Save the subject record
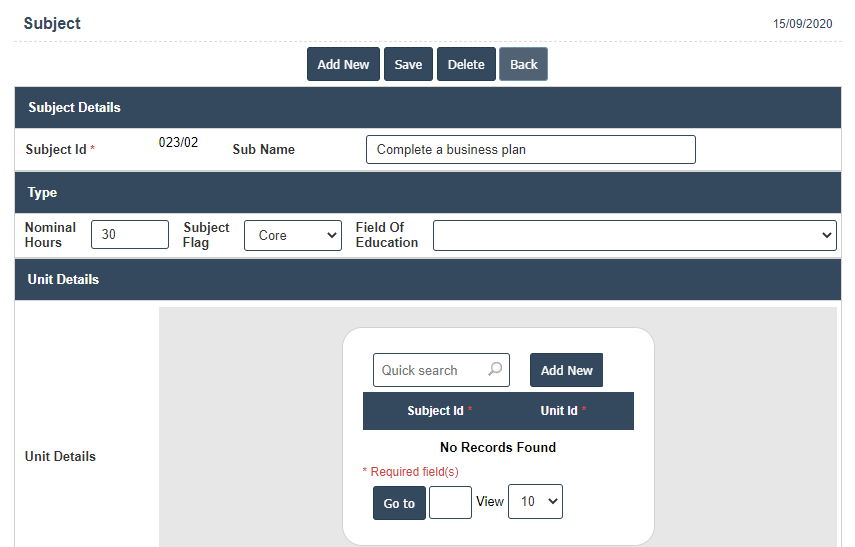Screen dimensions: 855x547 click(408, 64)
